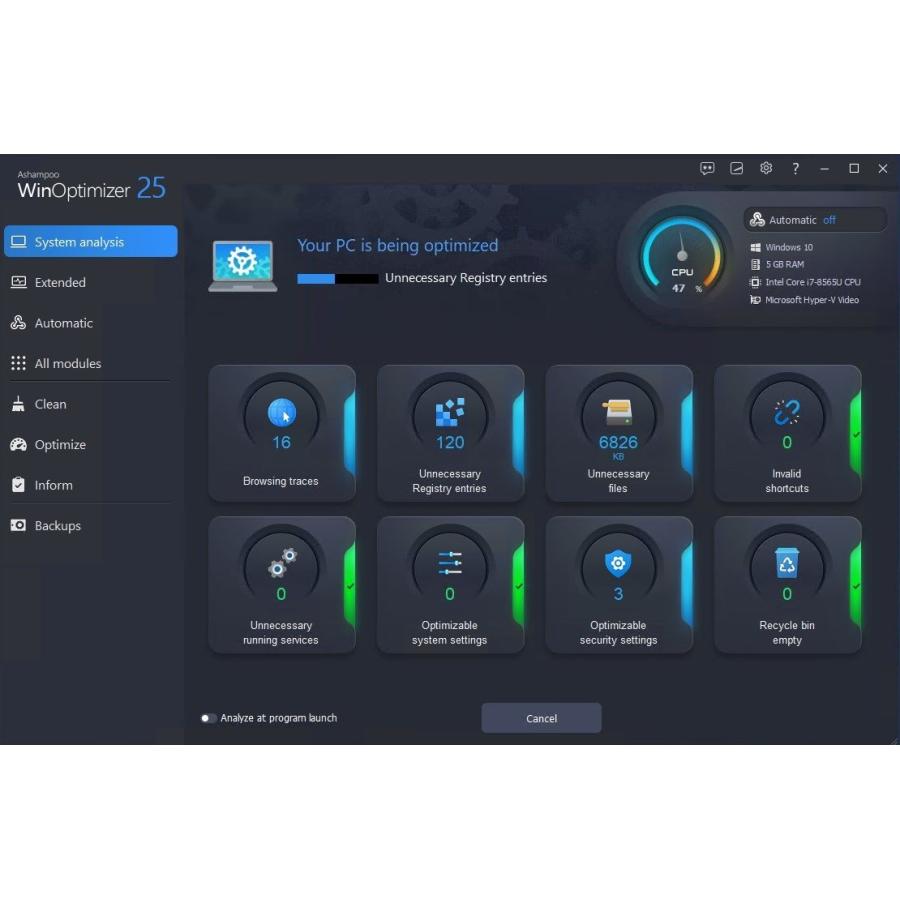Select the Browsing traces module icon

tap(281, 414)
